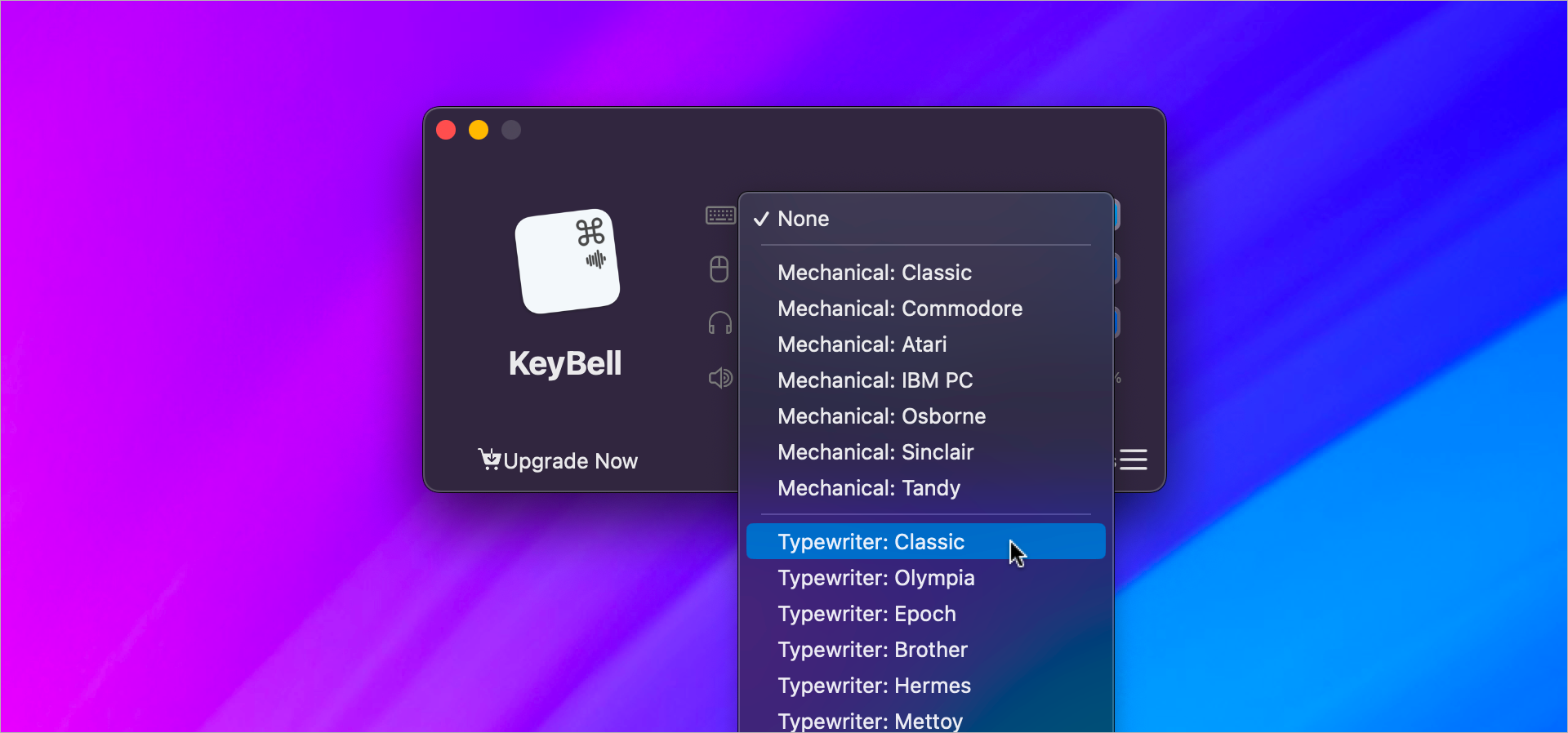Select Typewriter: Hermes entry
The height and width of the screenshot is (733, 1568).
[926, 686]
